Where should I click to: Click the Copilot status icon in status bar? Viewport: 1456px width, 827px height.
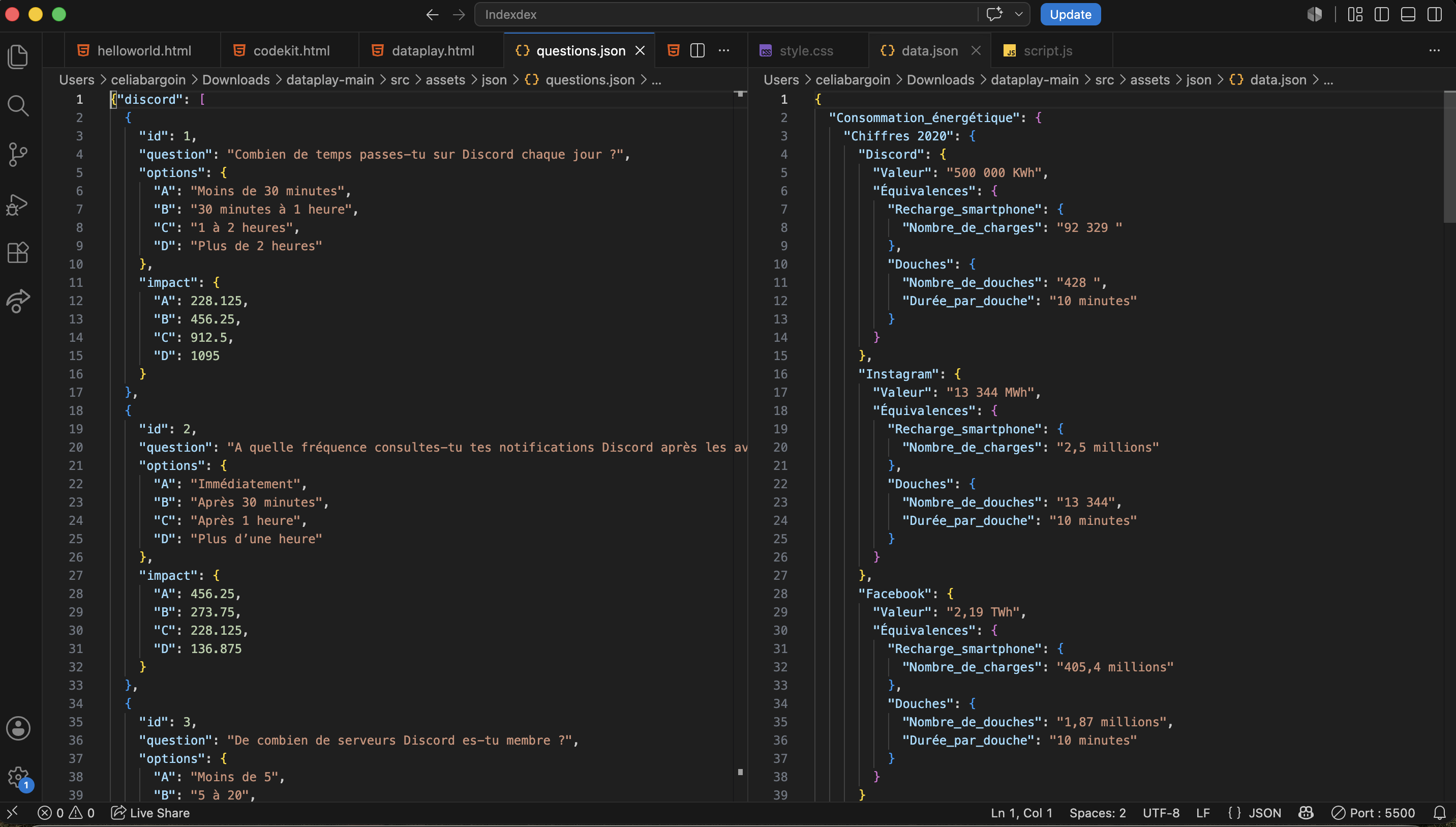pyautogui.click(x=1306, y=813)
